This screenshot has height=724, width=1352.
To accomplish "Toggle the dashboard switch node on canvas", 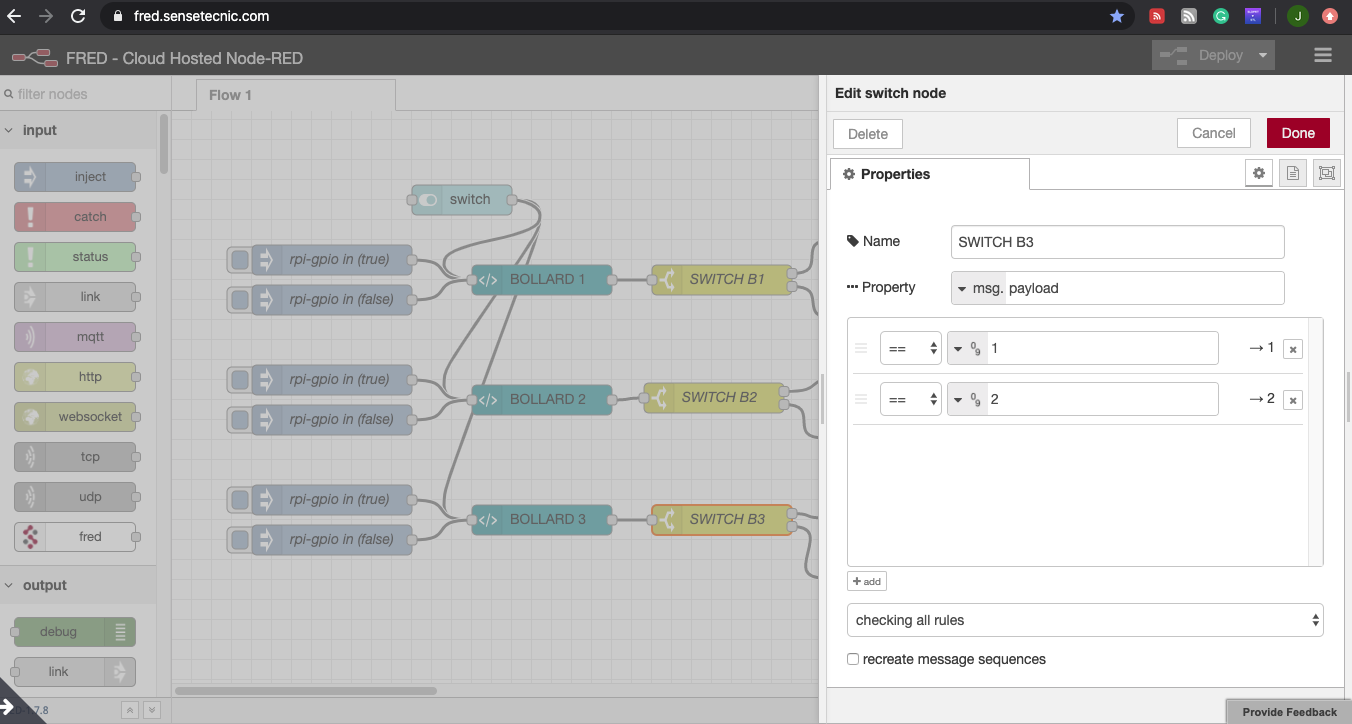I will click(429, 200).
